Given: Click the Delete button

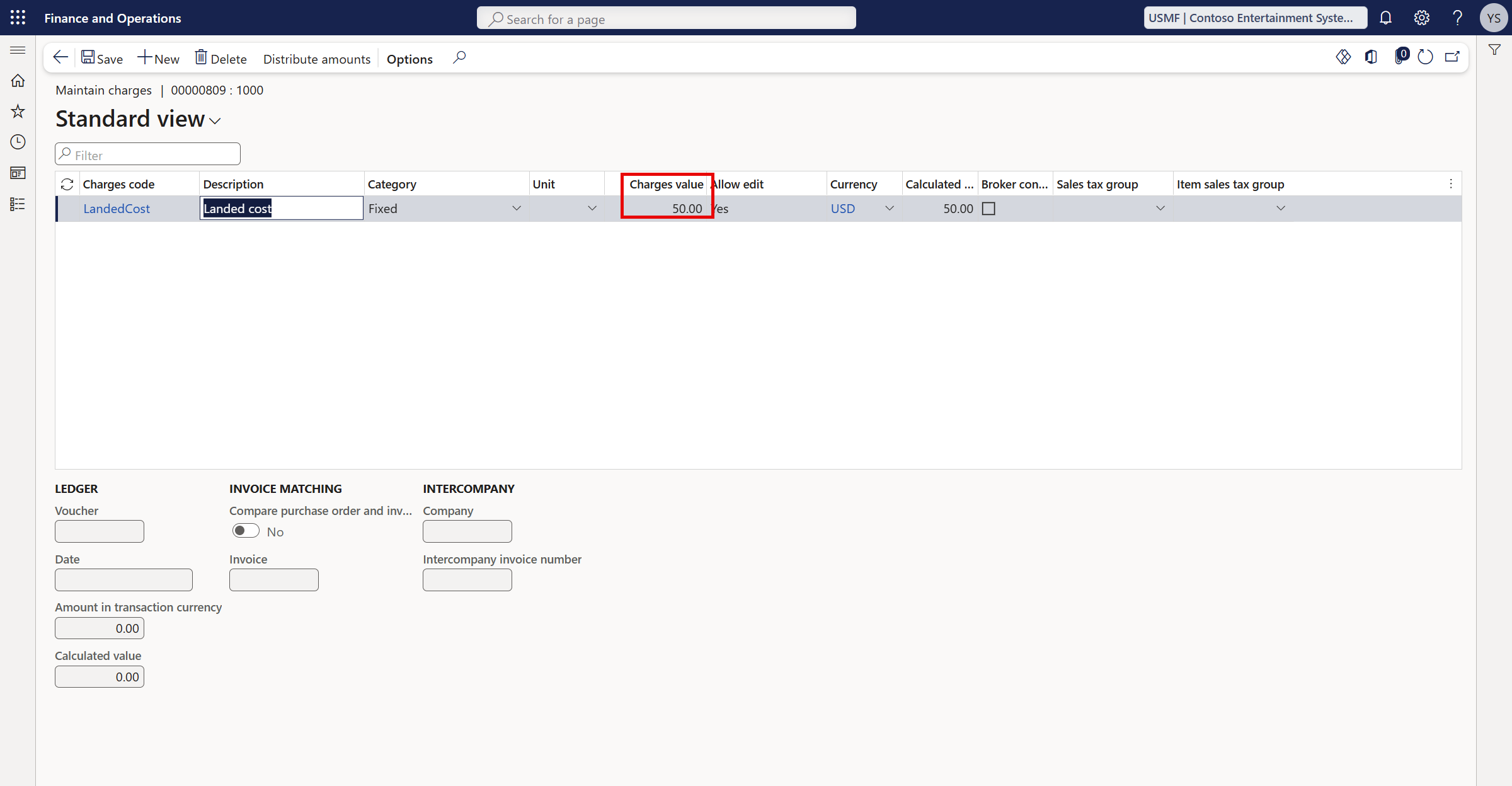Looking at the screenshot, I should click(x=220, y=59).
